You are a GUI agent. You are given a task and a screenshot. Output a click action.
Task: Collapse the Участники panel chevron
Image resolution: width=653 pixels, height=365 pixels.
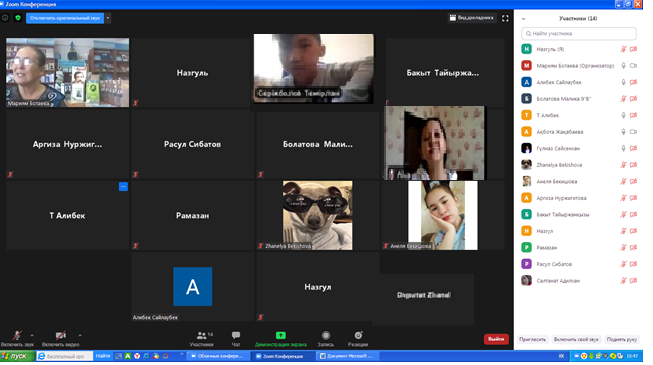click(x=523, y=19)
